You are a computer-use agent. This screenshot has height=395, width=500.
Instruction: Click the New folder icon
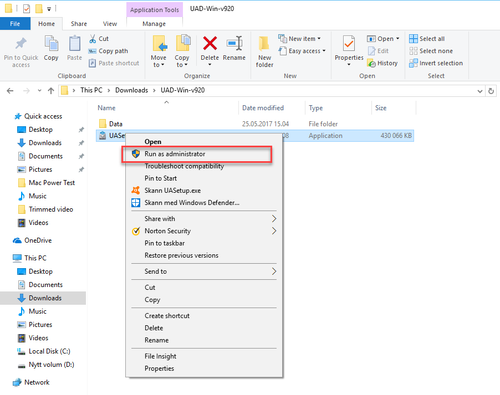pos(264,44)
